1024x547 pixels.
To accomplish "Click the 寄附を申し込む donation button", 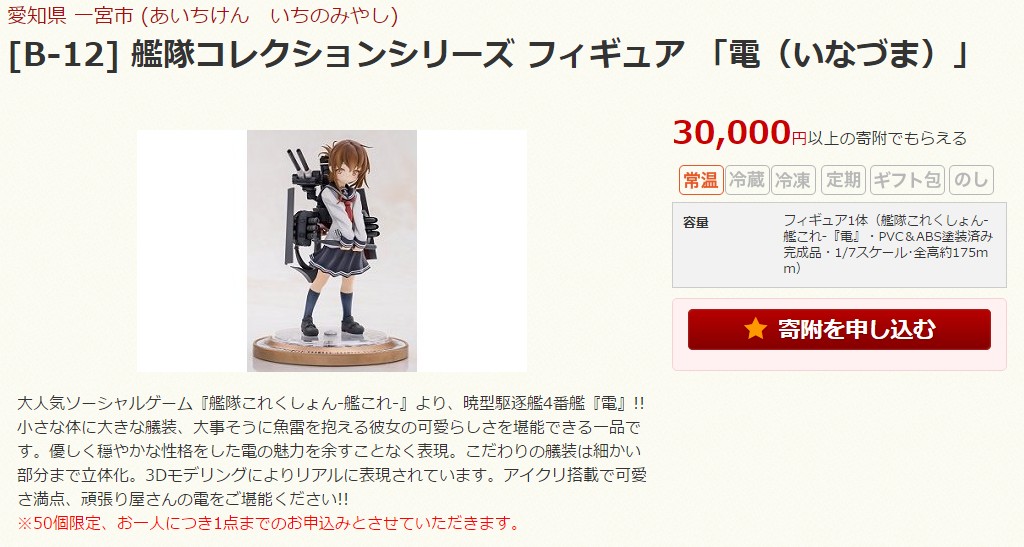I will (839, 330).
